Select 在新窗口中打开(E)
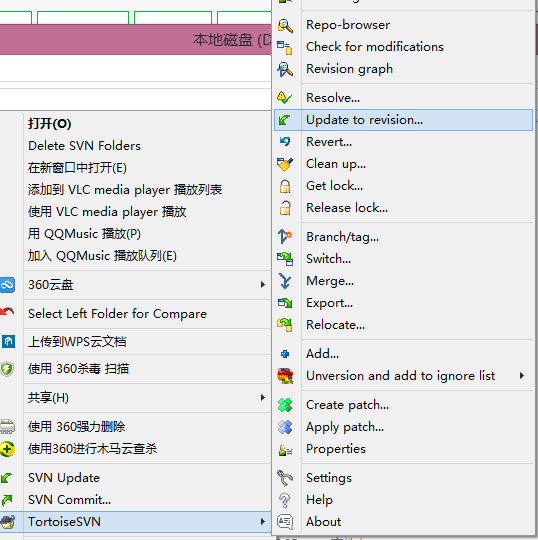Viewport: 538px width, 540px height. 136,168
